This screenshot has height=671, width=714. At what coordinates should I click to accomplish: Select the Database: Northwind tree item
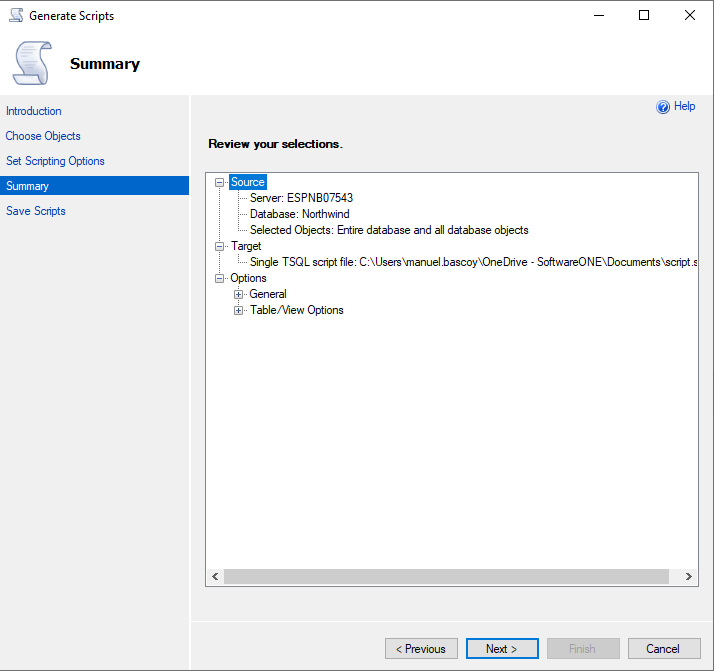(x=299, y=214)
